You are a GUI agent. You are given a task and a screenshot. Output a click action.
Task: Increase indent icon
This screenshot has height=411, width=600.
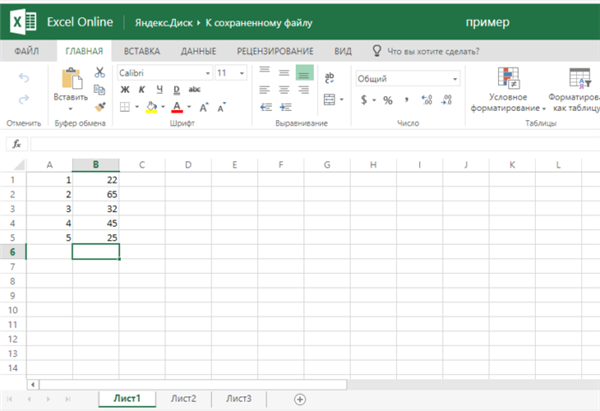tap(285, 107)
